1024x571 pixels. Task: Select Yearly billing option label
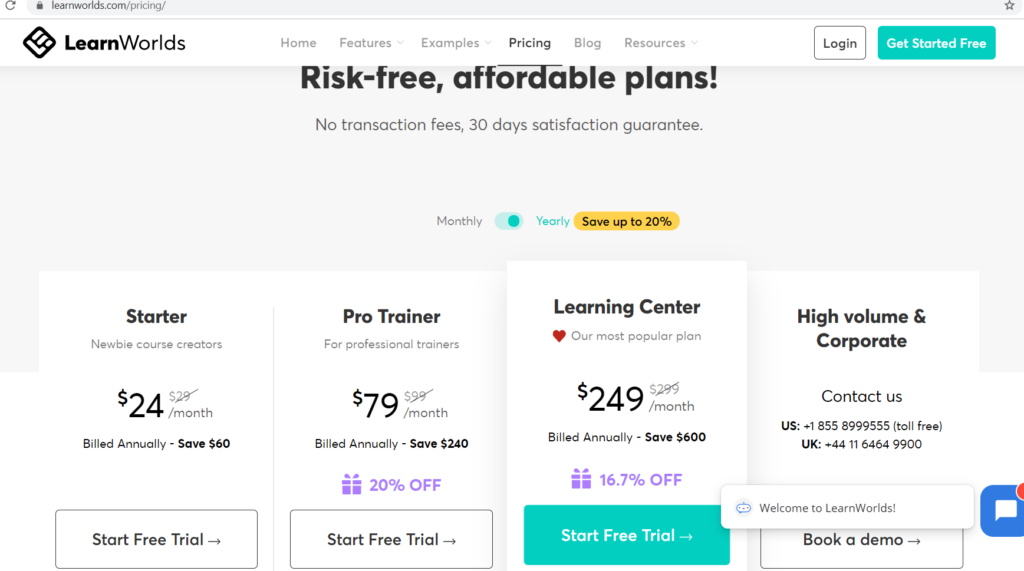(552, 221)
